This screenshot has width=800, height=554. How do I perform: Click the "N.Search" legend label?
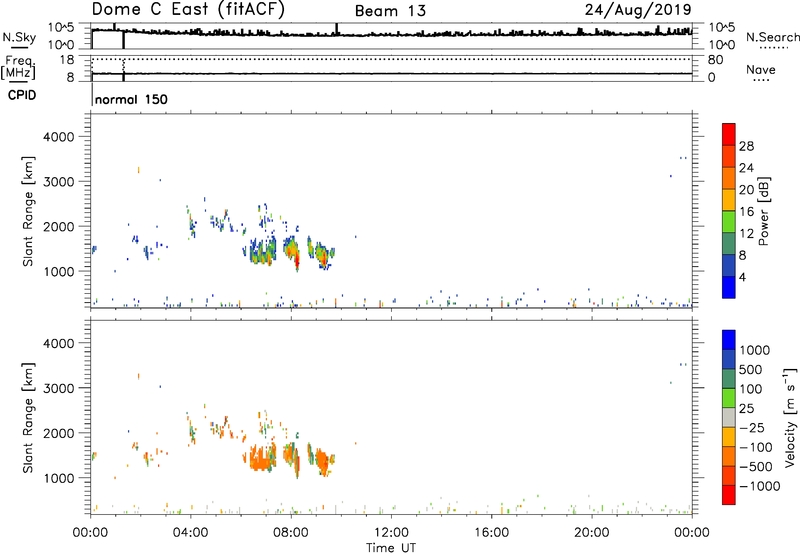point(772,37)
